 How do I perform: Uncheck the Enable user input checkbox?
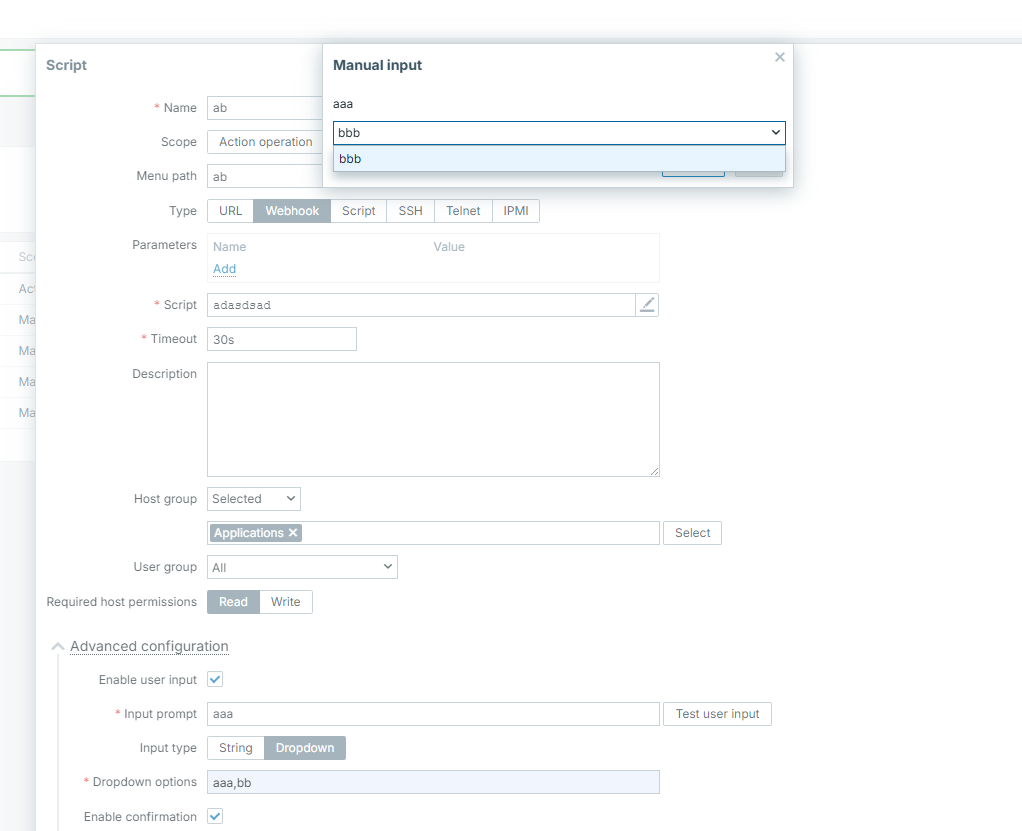[x=215, y=680]
